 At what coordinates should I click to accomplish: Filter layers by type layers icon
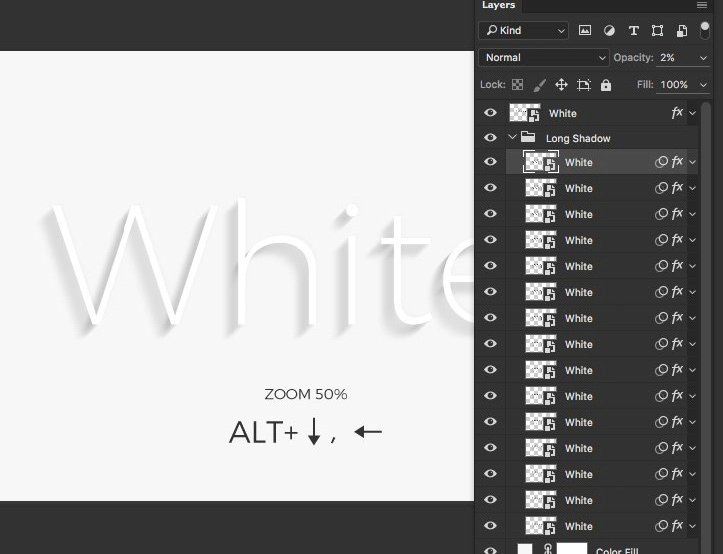click(x=633, y=31)
